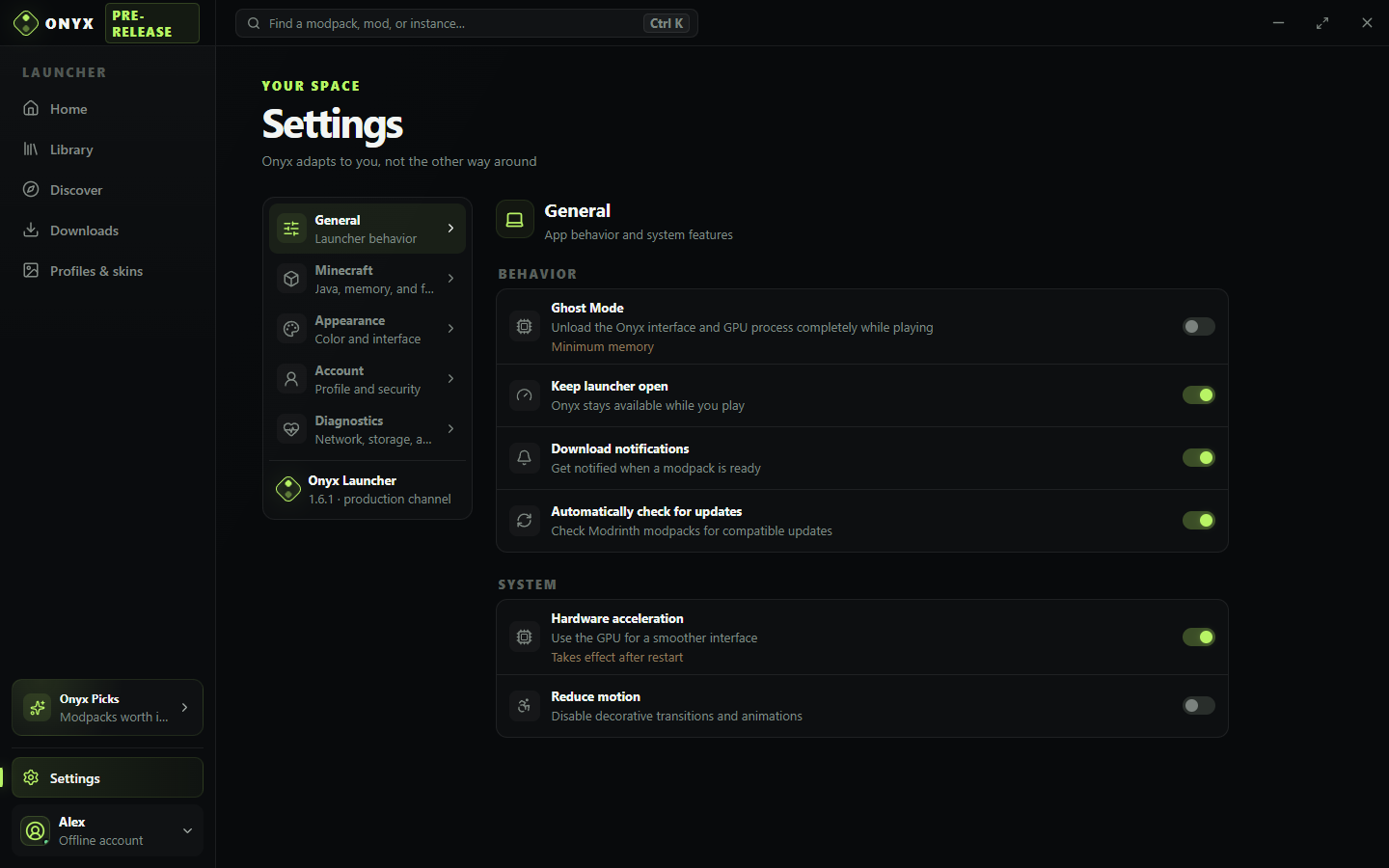Screen dimensions: 1389x868
Task: Click the Onyx Launcher version card
Action: pyautogui.click(x=368, y=489)
